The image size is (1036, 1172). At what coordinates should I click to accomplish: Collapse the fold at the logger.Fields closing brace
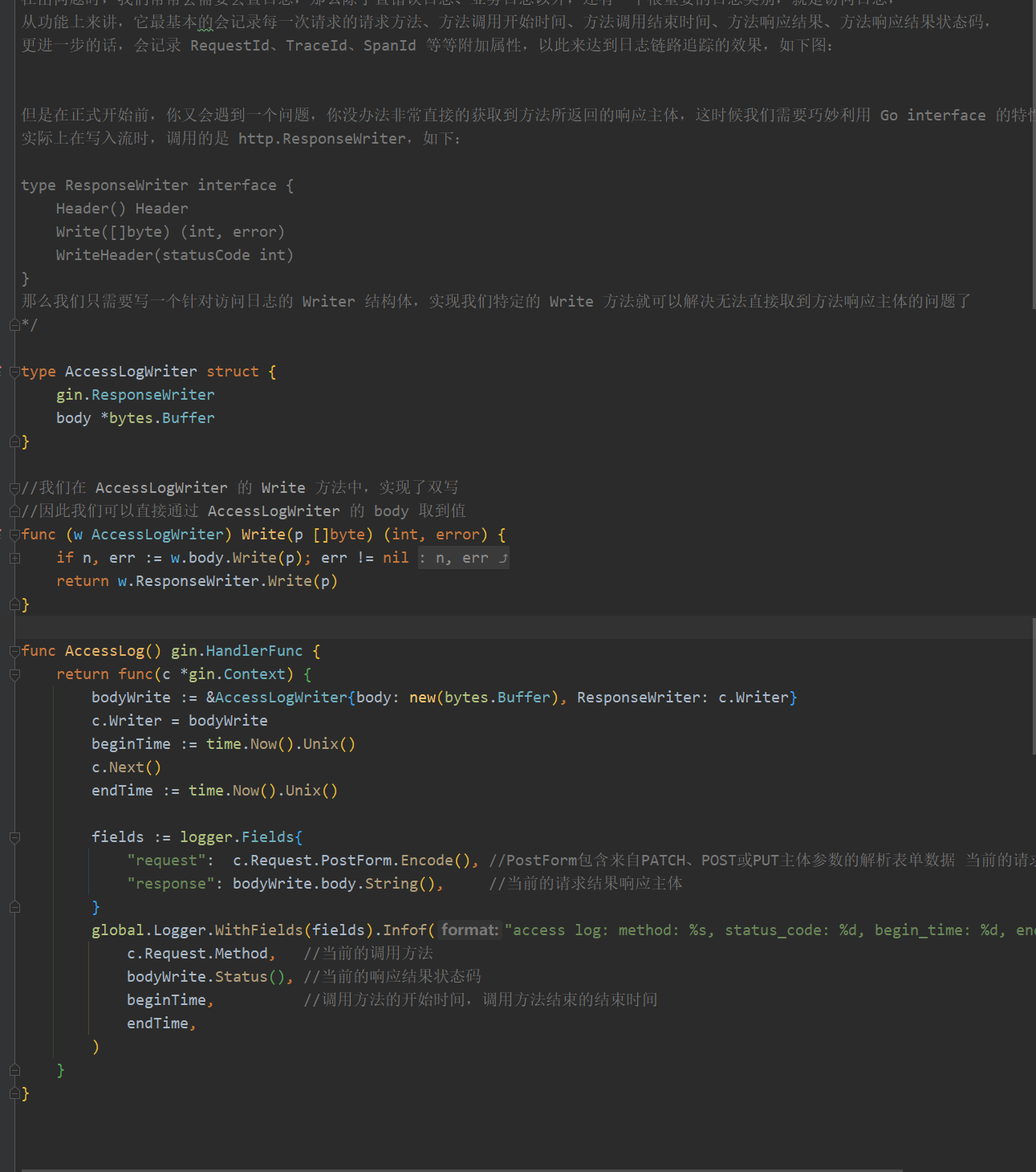tap(14, 907)
